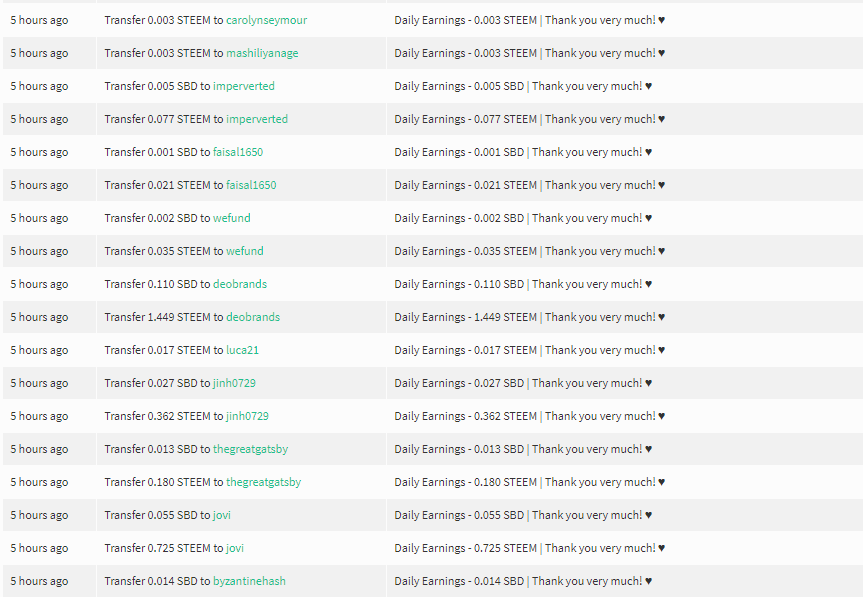The width and height of the screenshot is (863, 597).
Task: Click 'Transfer 0.180 STEEM to' text
Action: (164, 483)
